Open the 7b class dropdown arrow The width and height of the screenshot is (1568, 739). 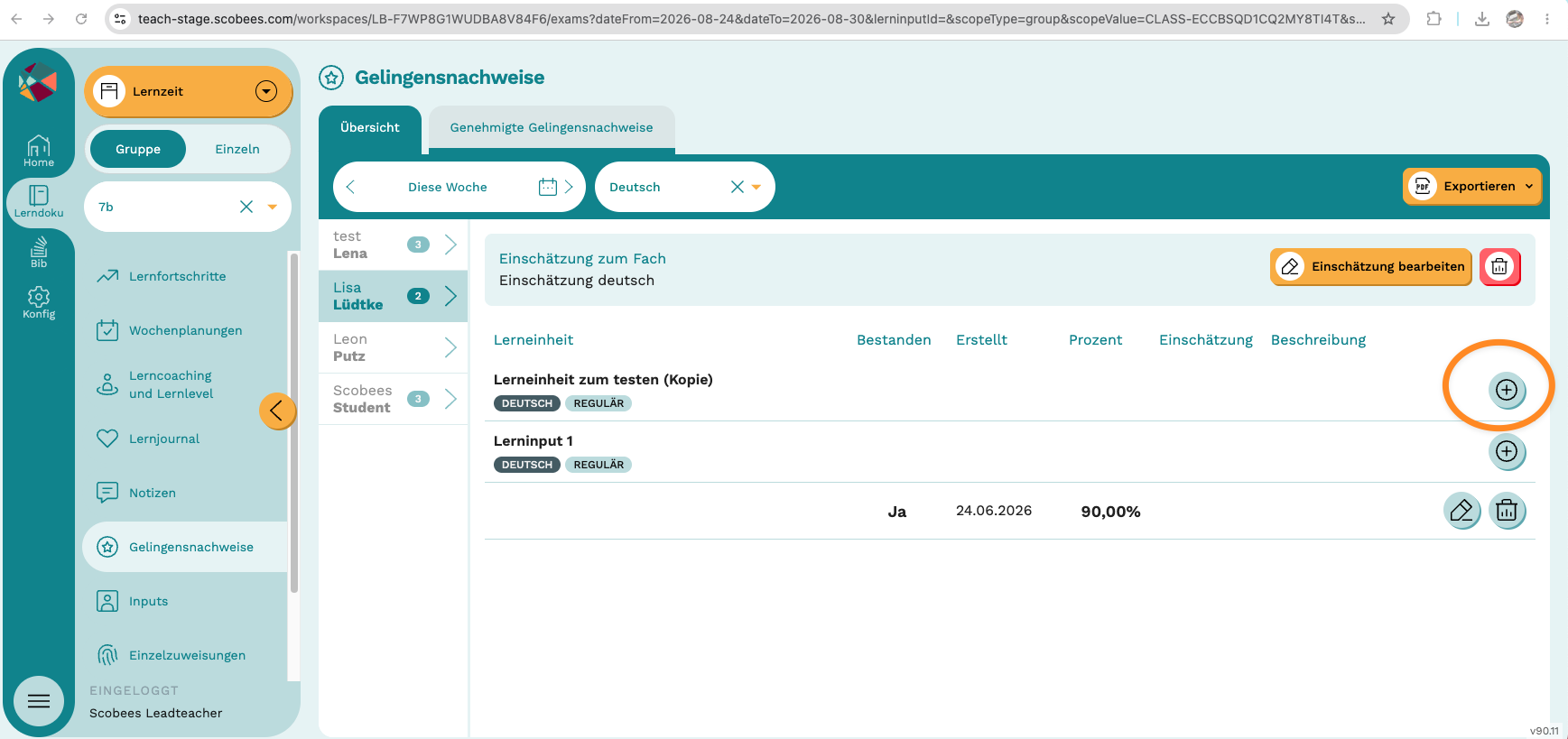pyautogui.click(x=273, y=207)
